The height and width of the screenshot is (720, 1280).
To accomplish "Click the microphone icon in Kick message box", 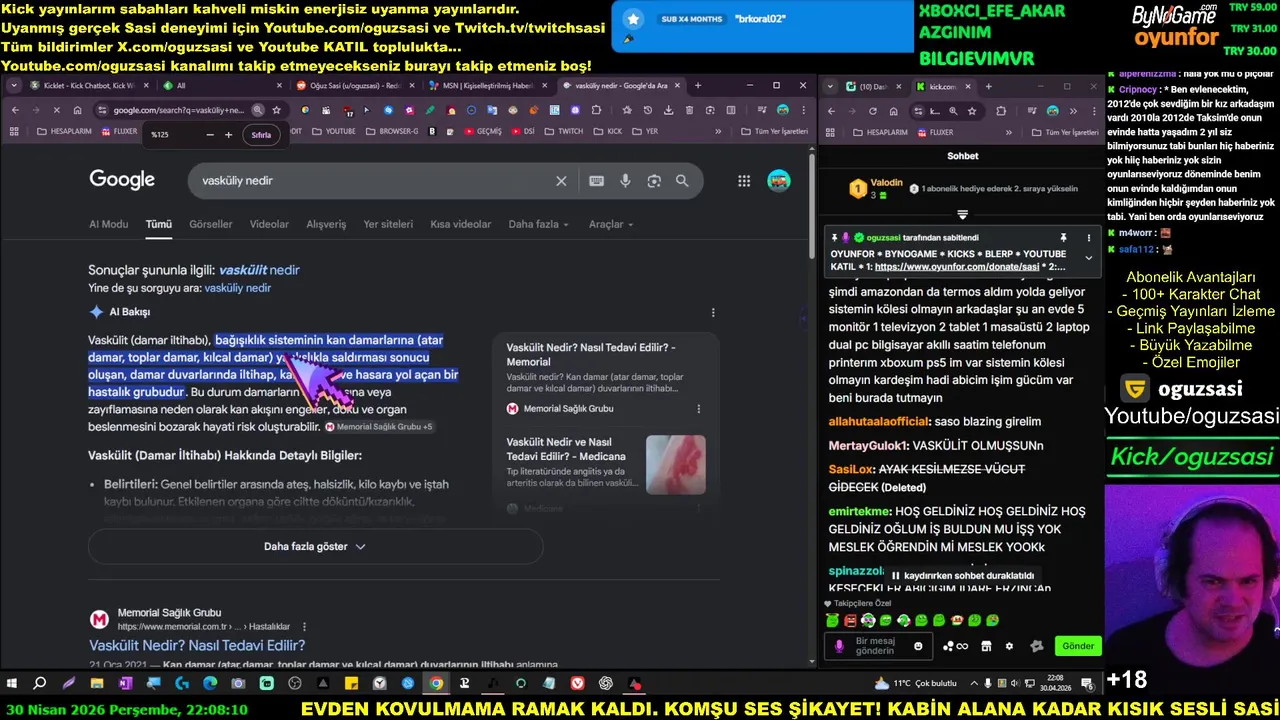I will [839, 646].
